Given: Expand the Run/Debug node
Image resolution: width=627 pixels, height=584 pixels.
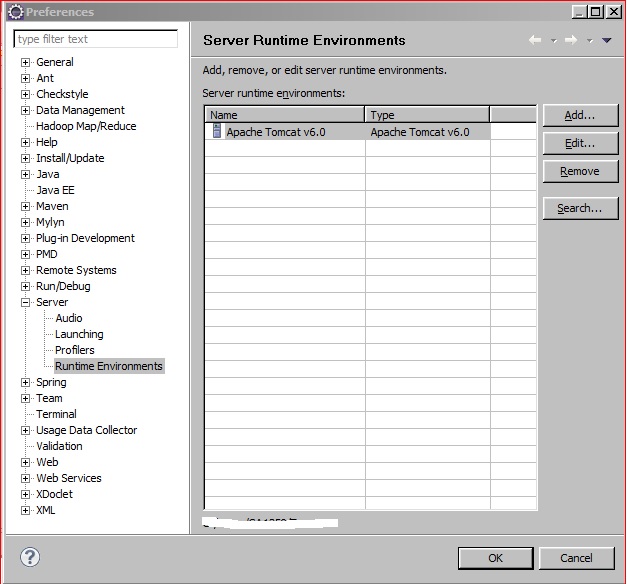Looking at the screenshot, I should pyautogui.click(x=26, y=286).
